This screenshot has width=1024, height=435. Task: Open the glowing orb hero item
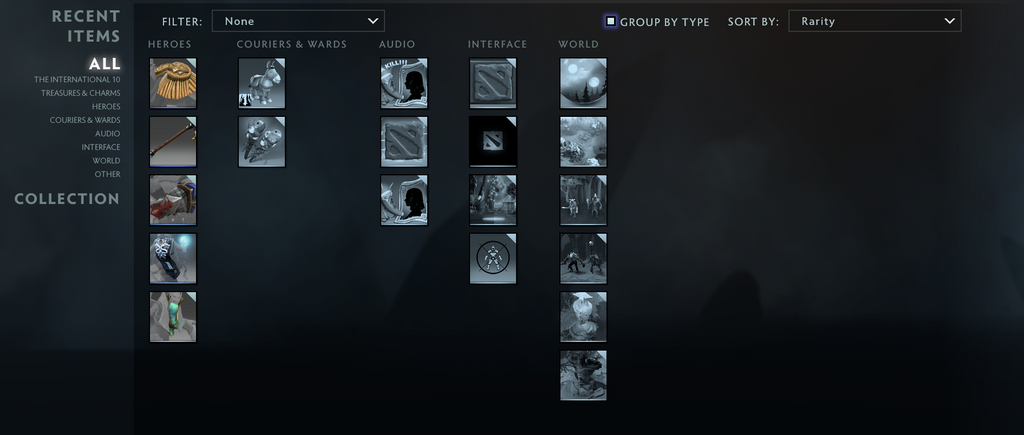tap(173, 259)
